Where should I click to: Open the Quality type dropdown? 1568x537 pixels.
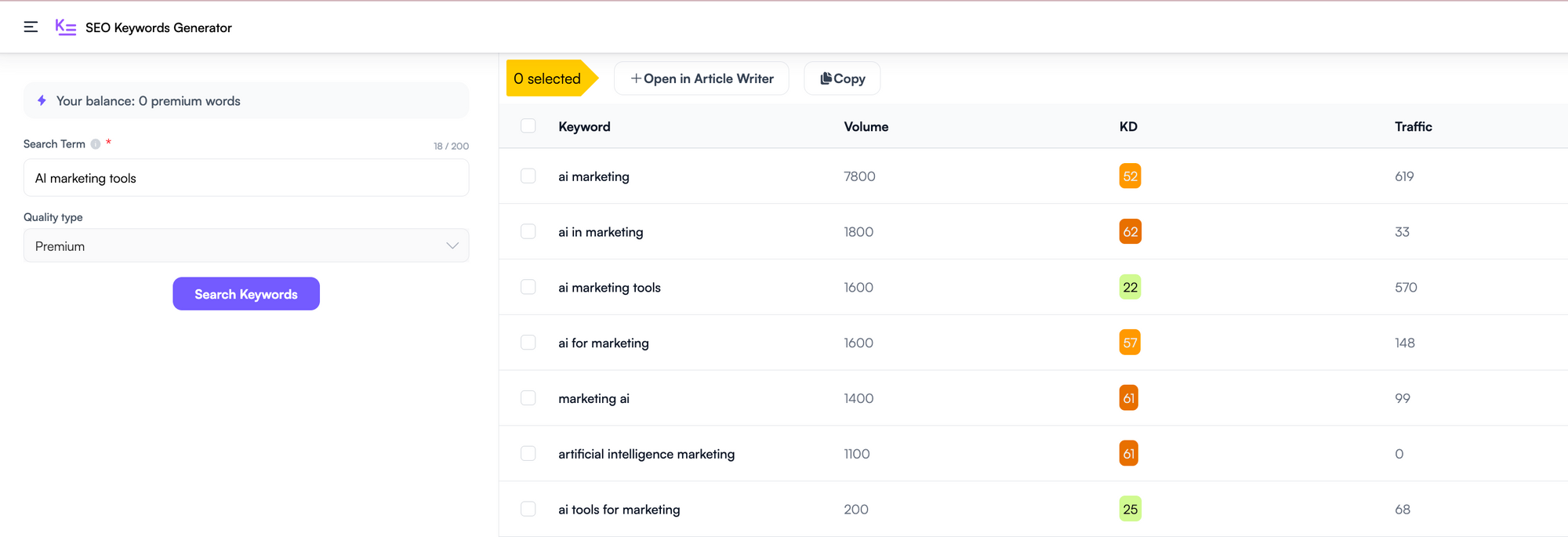click(x=246, y=246)
